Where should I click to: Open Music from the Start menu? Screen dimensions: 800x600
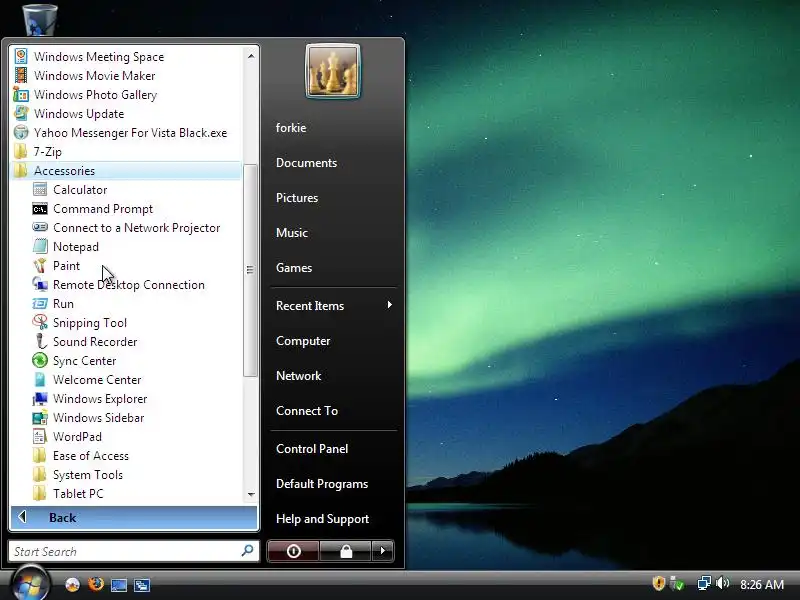(x=291, y=233)
